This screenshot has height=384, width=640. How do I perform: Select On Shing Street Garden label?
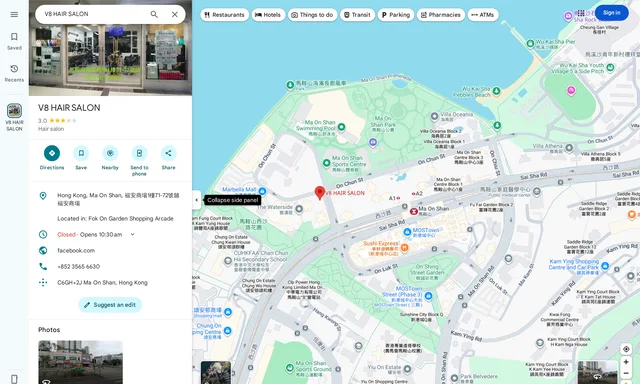coord(427,272)
